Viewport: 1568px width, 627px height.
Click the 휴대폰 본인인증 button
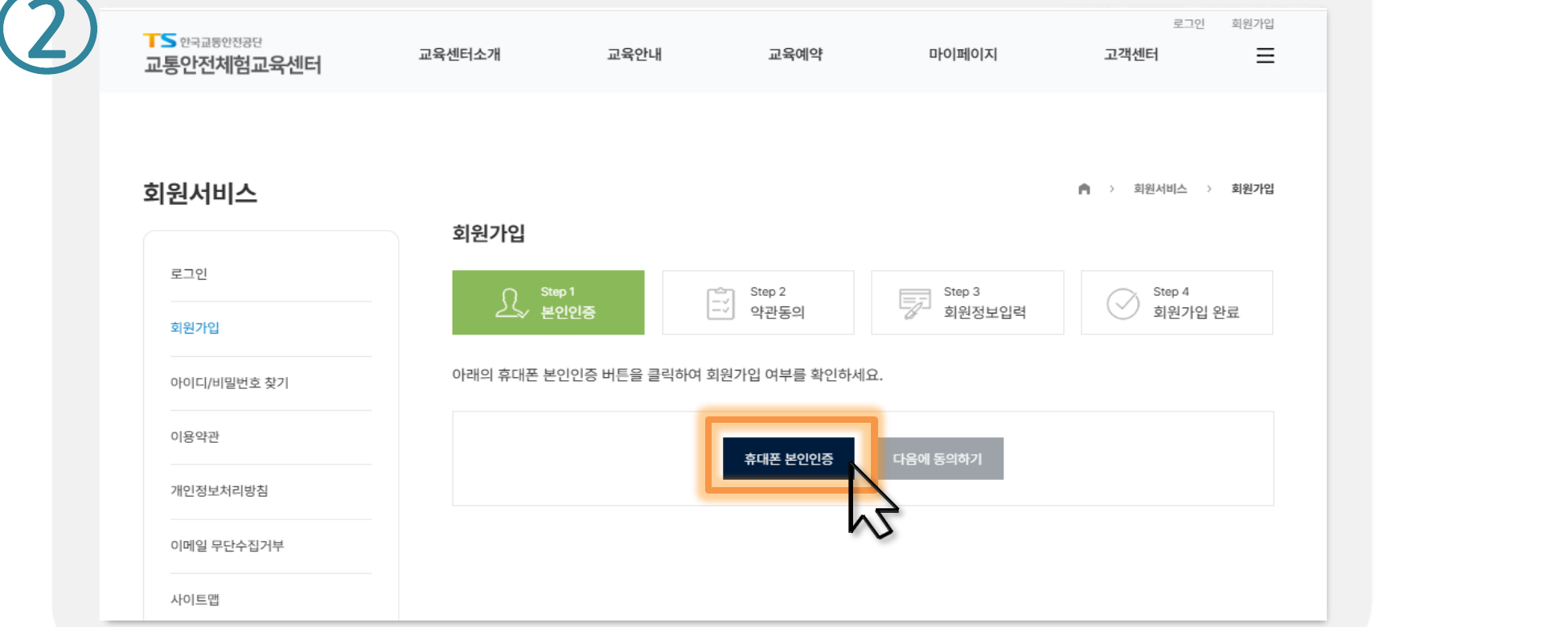(x=788, y=459)
